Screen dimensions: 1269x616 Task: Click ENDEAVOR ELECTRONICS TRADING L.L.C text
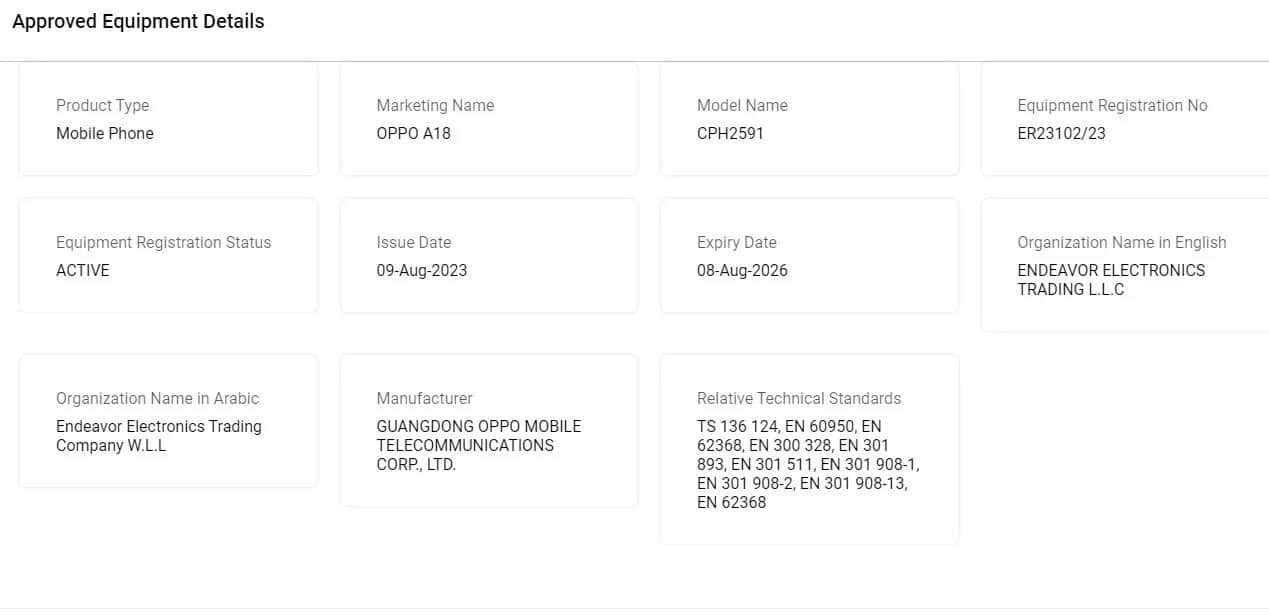pos(1111,279)
